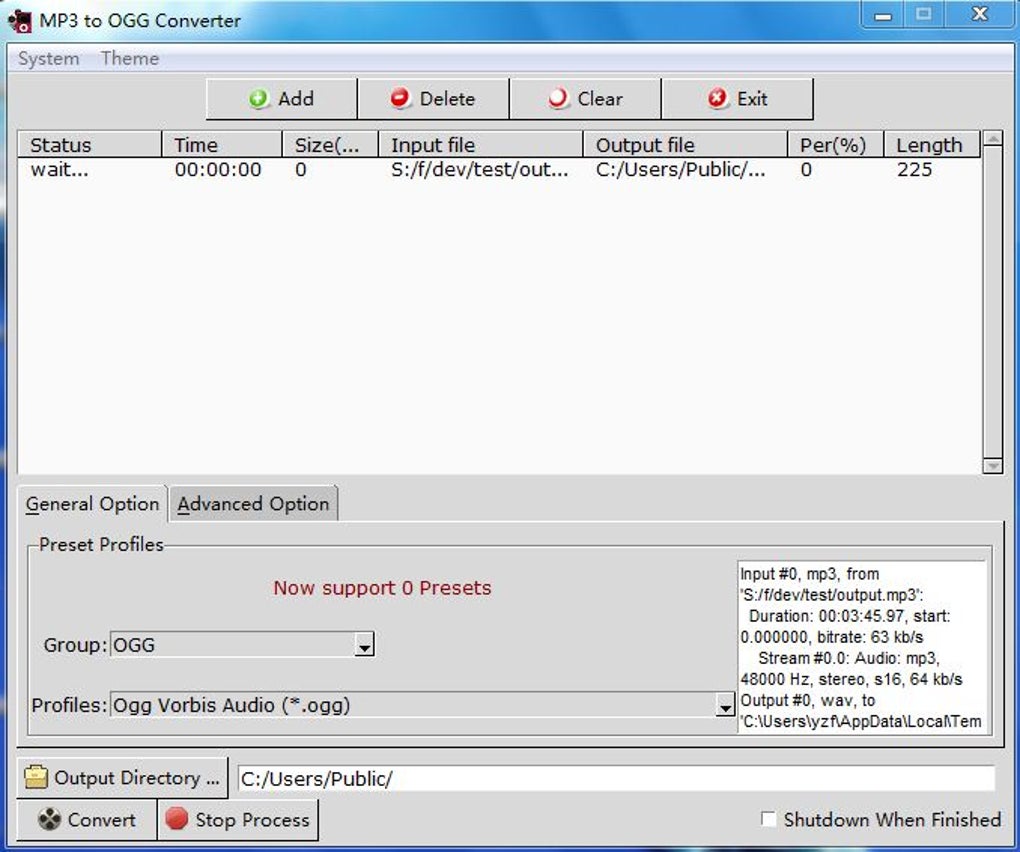Start conversion with the Convert button
Image resolution: width=1020 pixels, height=852 pixels.
87,819
